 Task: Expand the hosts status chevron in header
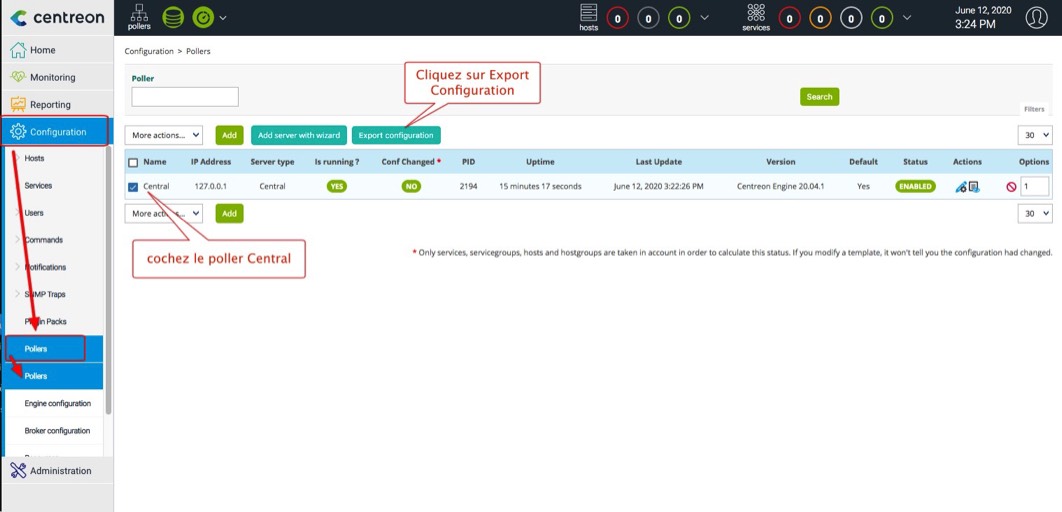point(705,18)
